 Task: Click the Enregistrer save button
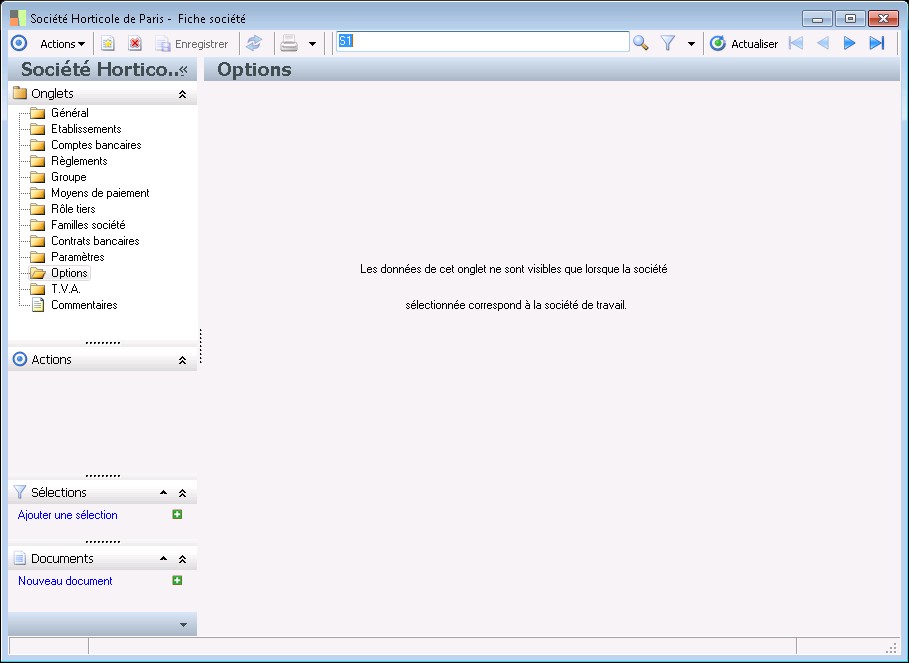[x=192, y=44]
